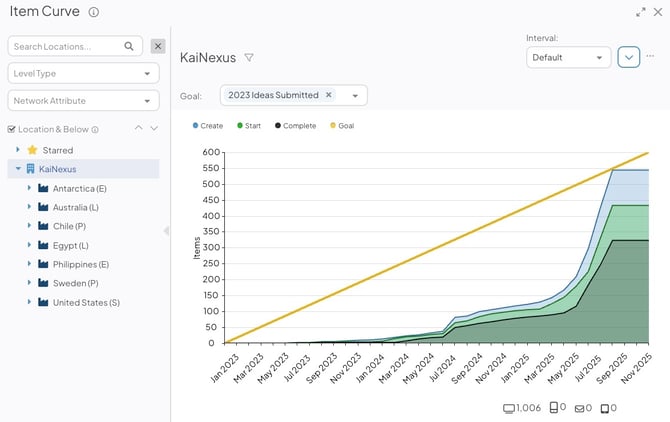Expand the Philippines (E) node arrow
Image resolution: width=670 pixels, height=422 pixels.
tap(29, 264)
